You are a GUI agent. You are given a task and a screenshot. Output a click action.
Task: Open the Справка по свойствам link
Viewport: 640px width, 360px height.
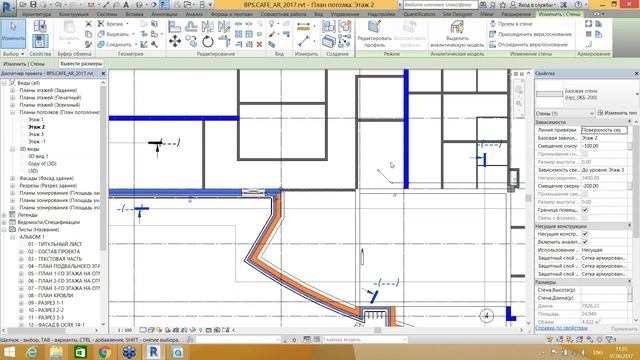click(x=561, y=328)
